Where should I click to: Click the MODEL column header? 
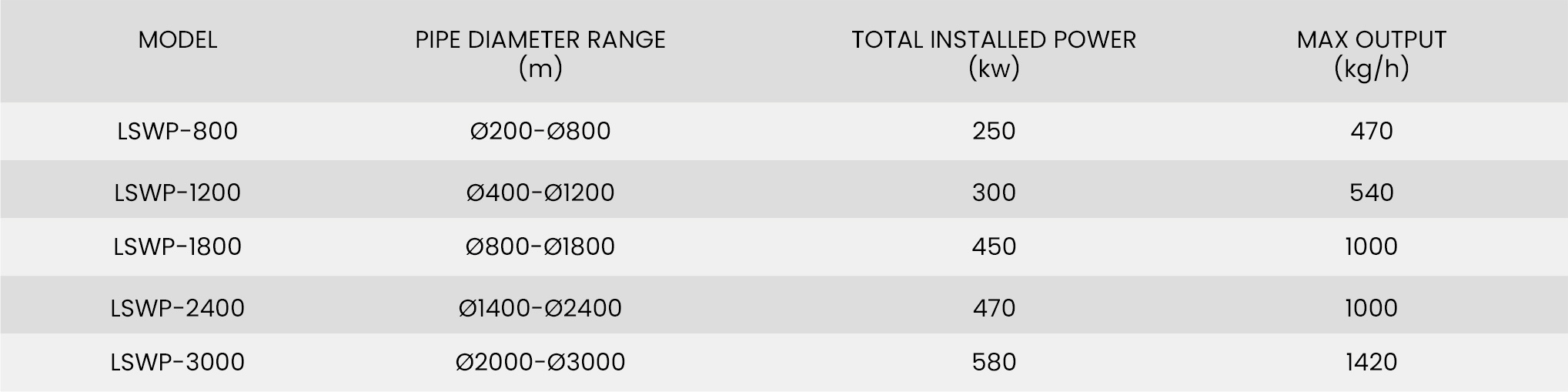(x=178, y=40)
